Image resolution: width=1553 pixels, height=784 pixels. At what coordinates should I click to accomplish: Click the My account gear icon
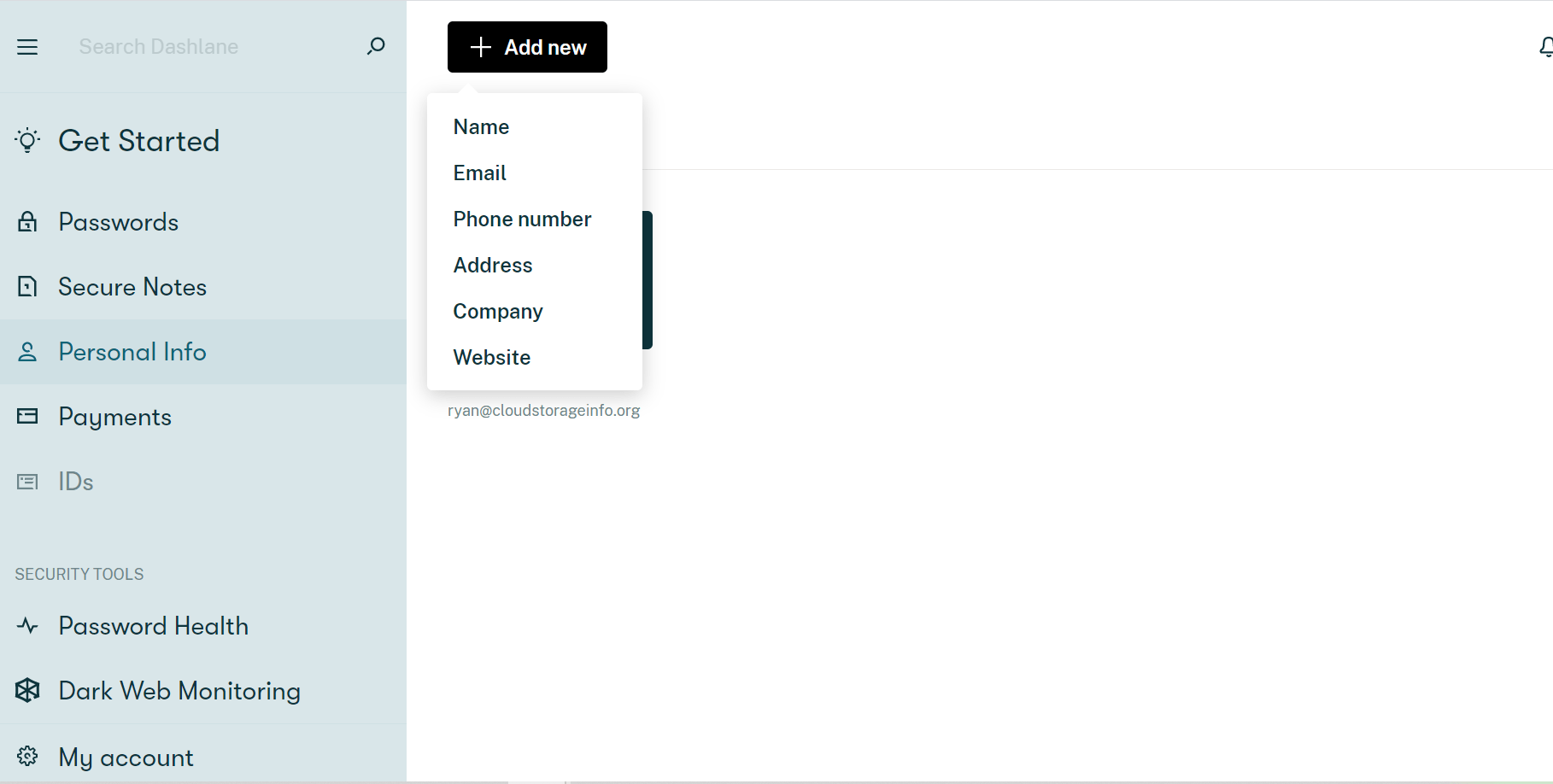(26, 757)
